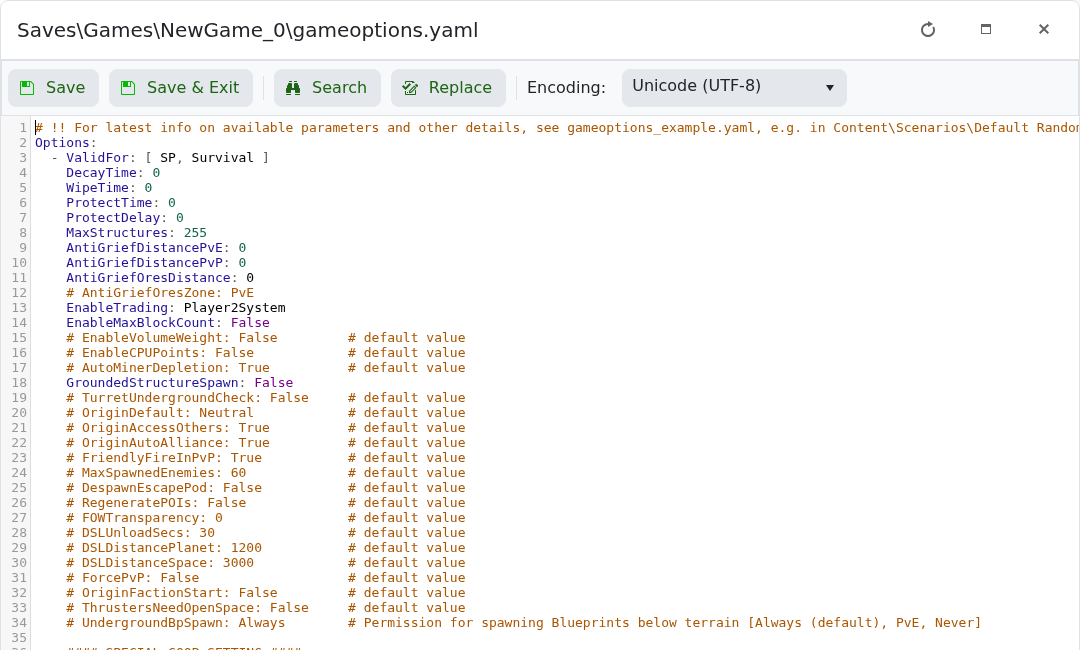Click '# OriginAccessOthers: True' comment

168,428
